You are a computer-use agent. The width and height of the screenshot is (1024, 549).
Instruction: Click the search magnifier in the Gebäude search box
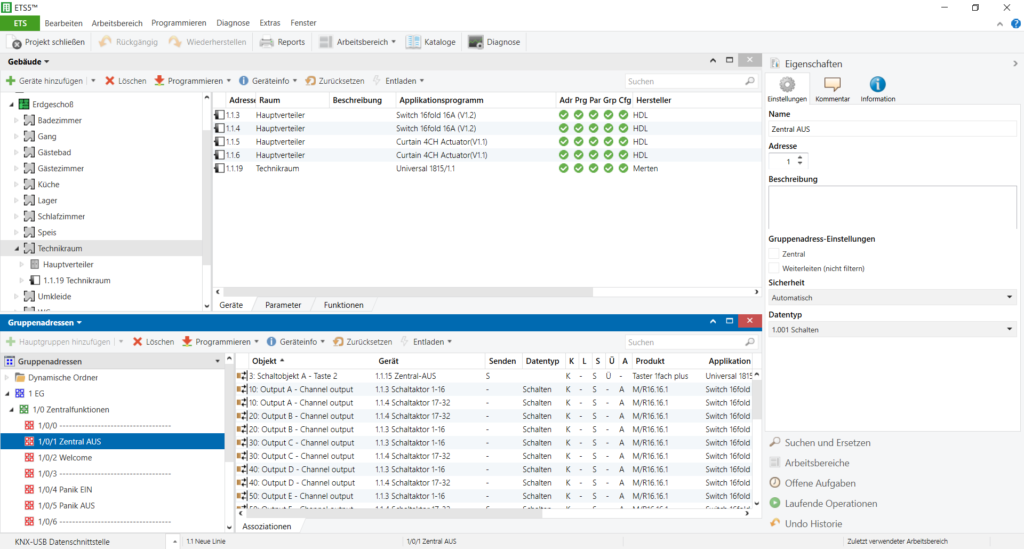coord(750,81)
